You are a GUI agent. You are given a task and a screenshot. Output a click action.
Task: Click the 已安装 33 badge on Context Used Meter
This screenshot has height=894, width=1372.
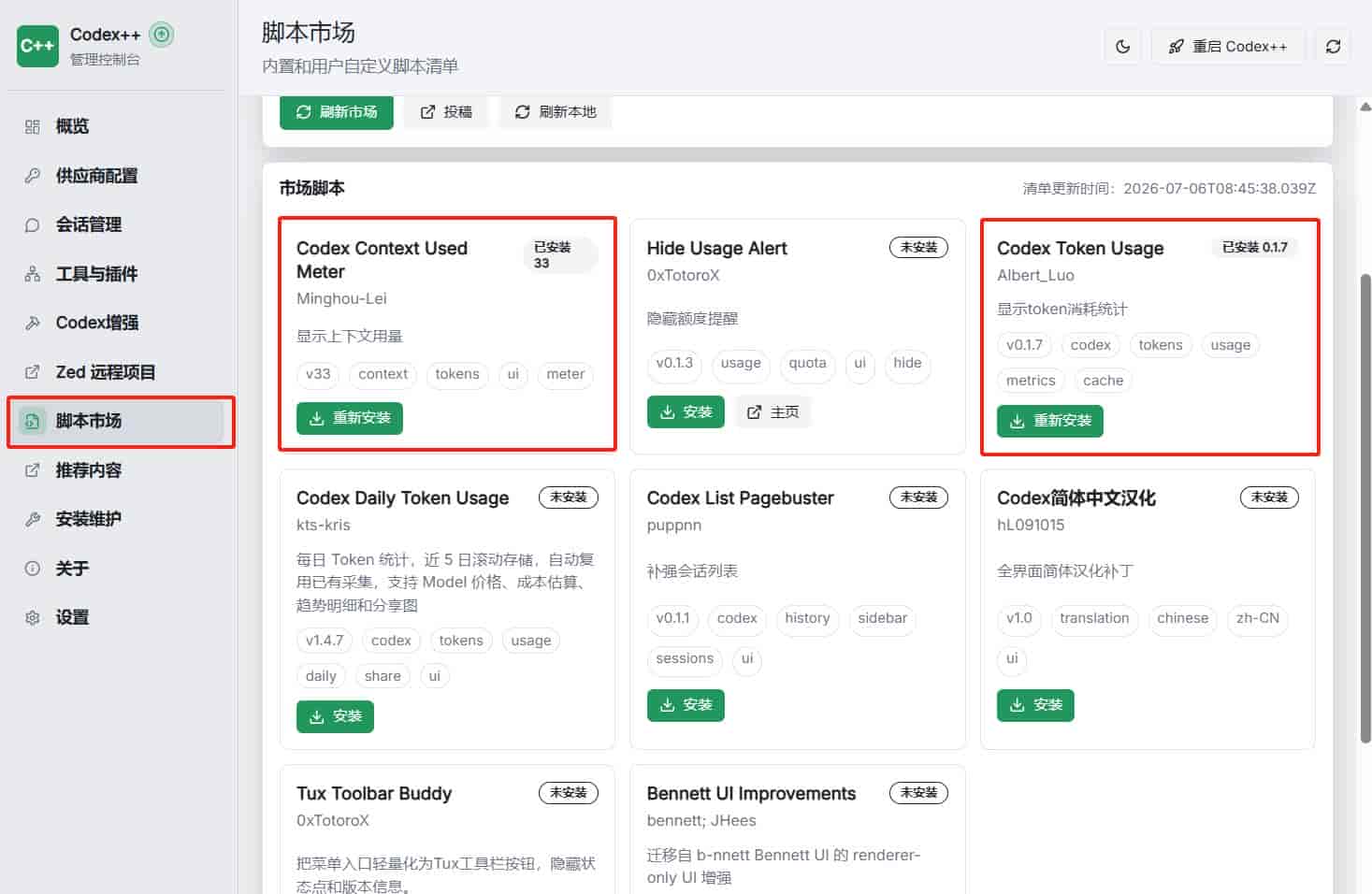tap(559, 254)
